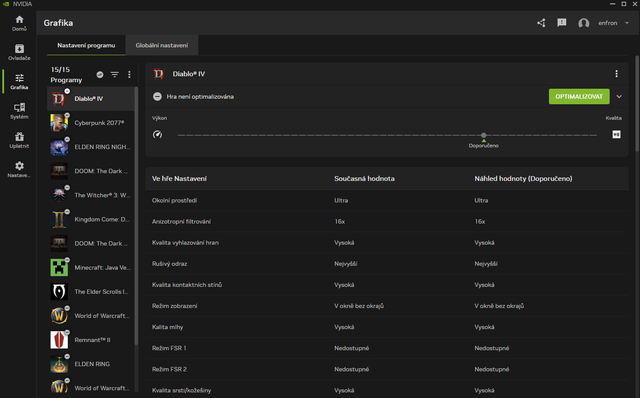The image size is (640, 398).
Task: Open the Programy list three-dot menu
Action: click(x=129, y=74)
